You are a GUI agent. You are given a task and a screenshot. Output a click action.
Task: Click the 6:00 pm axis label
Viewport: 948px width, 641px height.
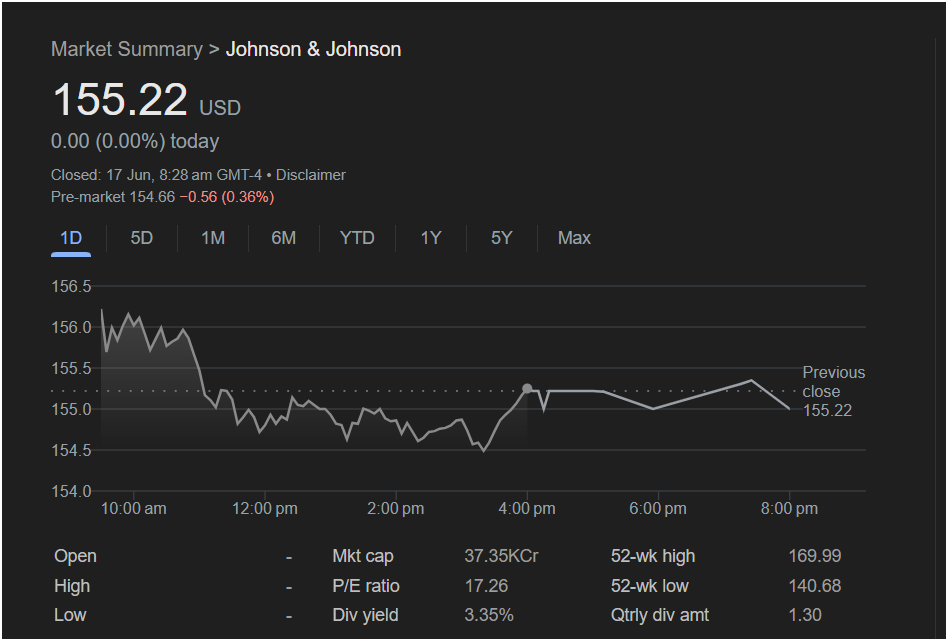pos(658,509)
